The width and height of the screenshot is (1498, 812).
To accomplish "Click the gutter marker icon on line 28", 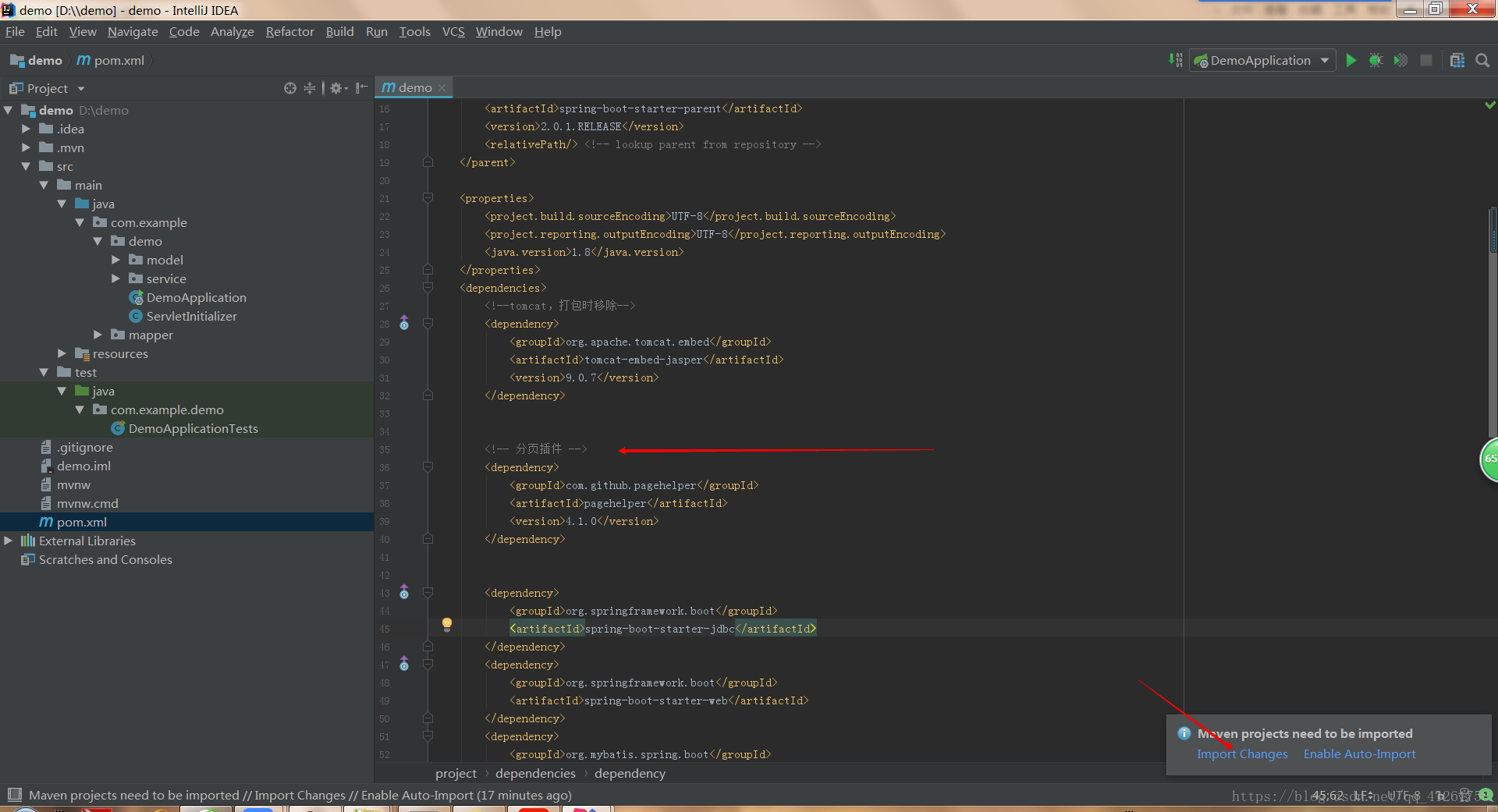I will [x=404, y=323].
